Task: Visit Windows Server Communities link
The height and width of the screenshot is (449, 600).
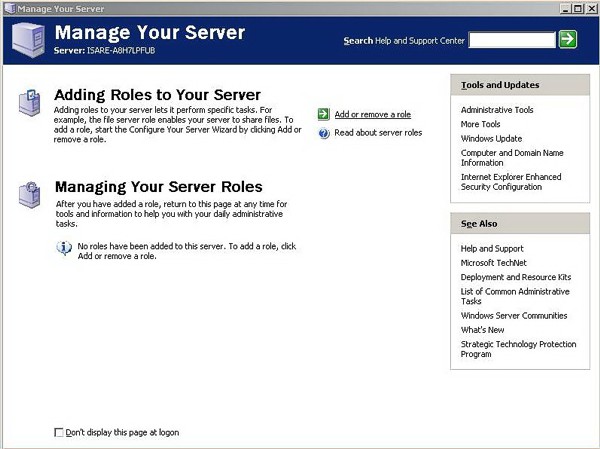Action: coord(514,315)
